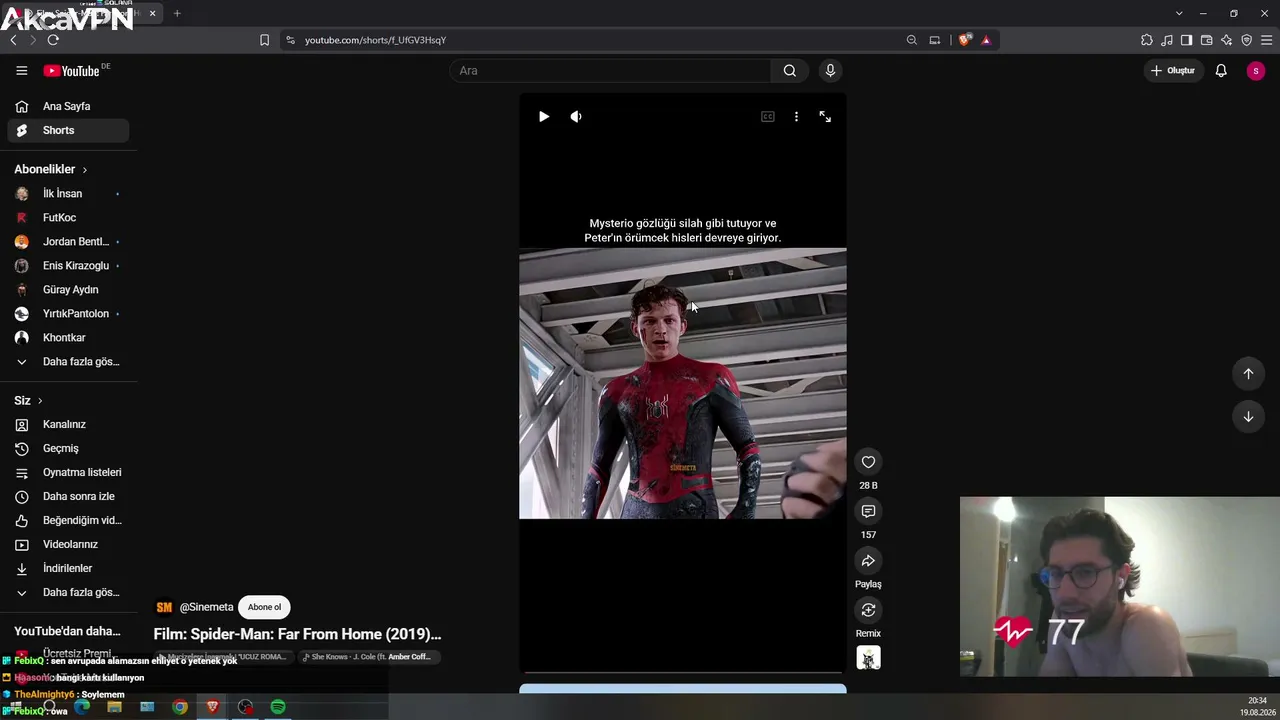Reload the current page
The width and height of the screenshot is (1280, 720).
tap(53, 40)
